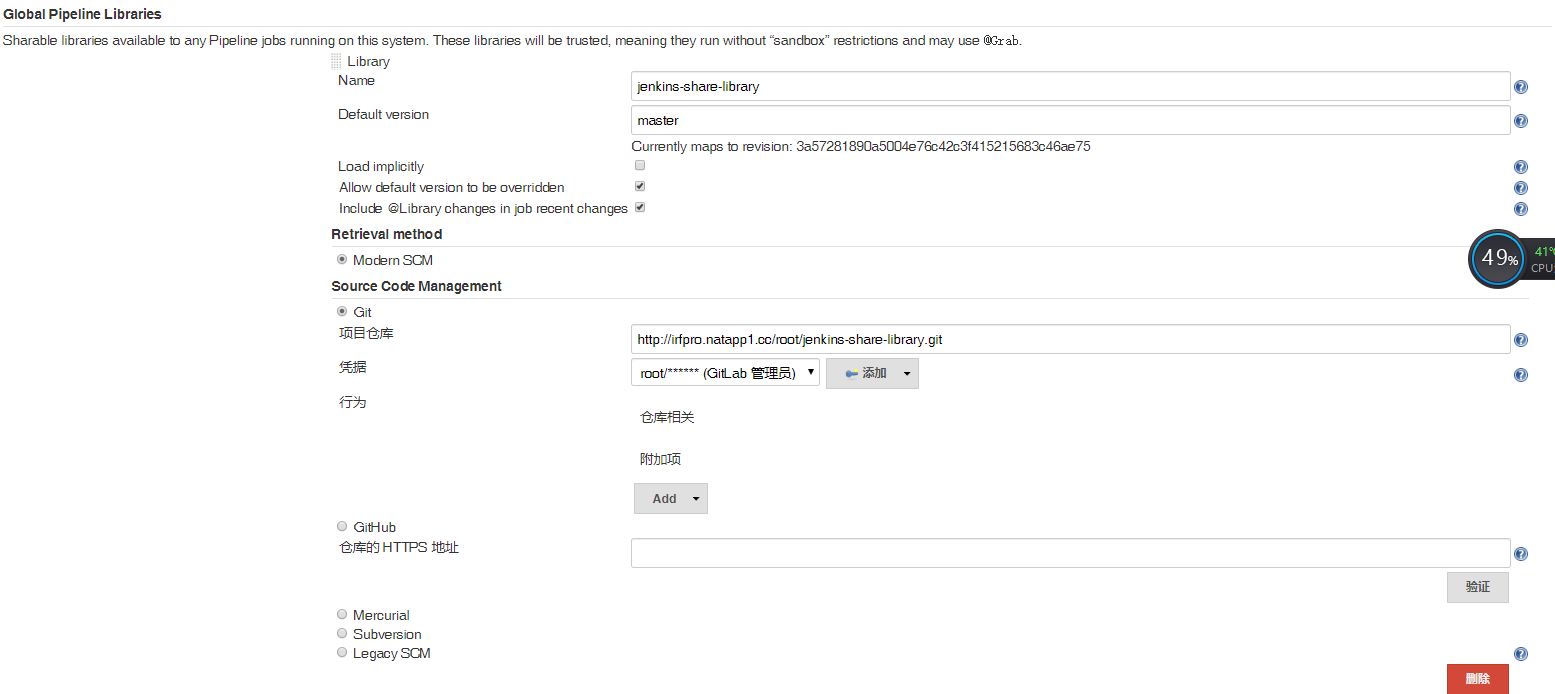
Task: Click the Source Code Management heading
Action: click(x=417, y=286)
